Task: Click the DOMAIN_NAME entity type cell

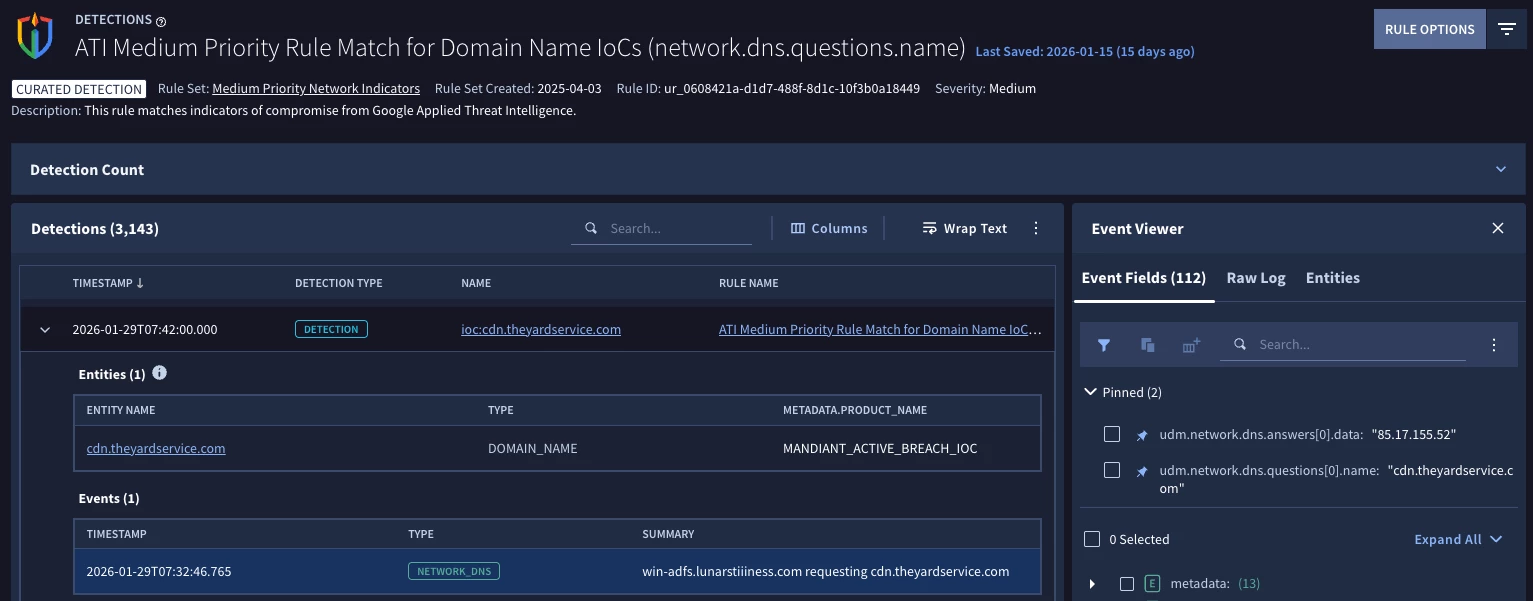Action: (x=532, y=448)
